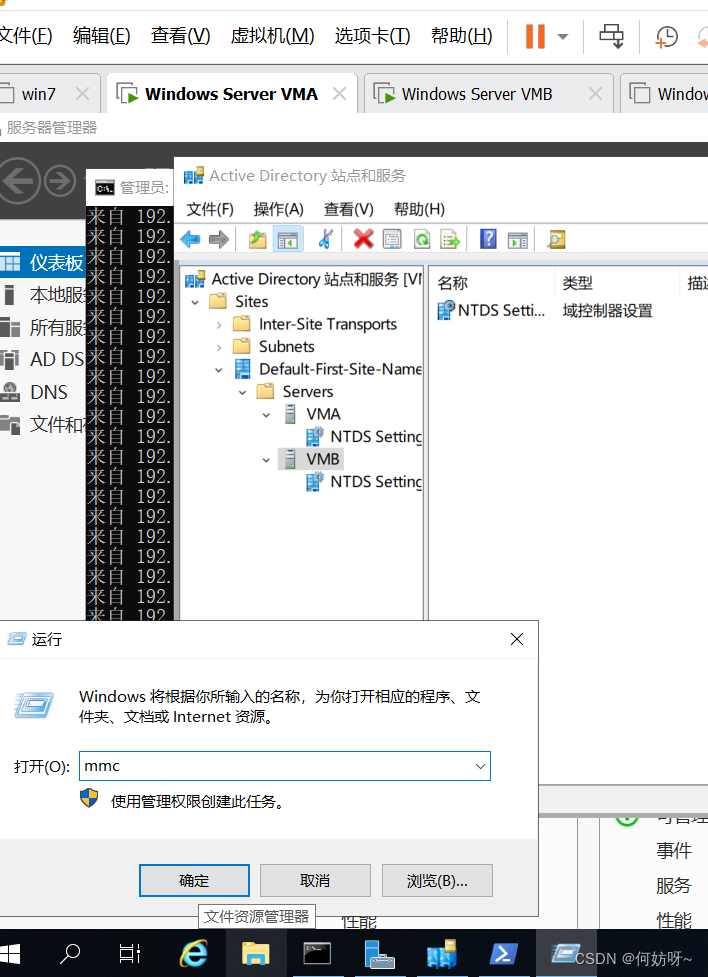Click the Back arrow in AD Sites toolbar
Screen dimensions: 708x977
pyautogui.click(x=191, y=239)
